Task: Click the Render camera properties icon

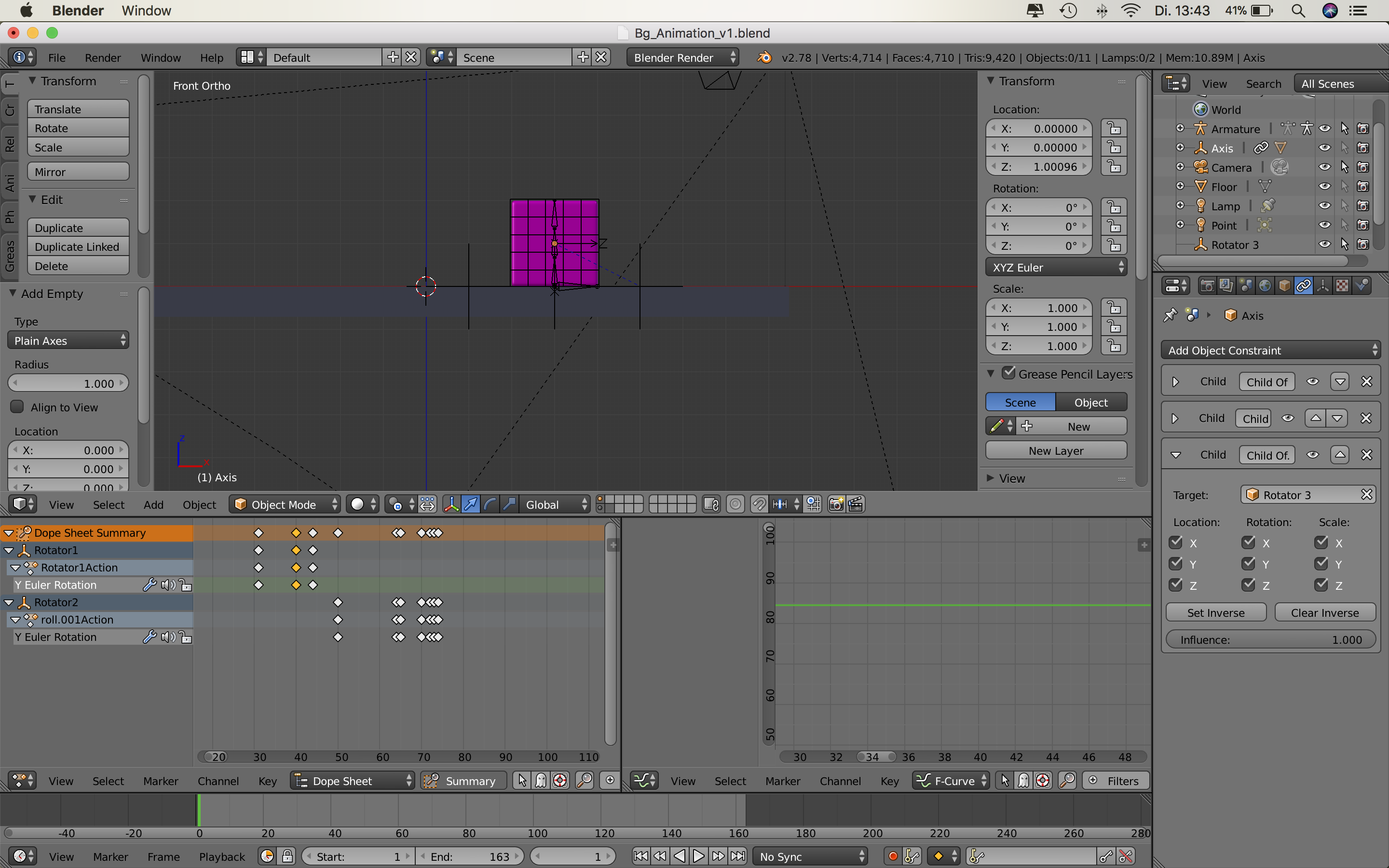Action: pos(1207,285)
